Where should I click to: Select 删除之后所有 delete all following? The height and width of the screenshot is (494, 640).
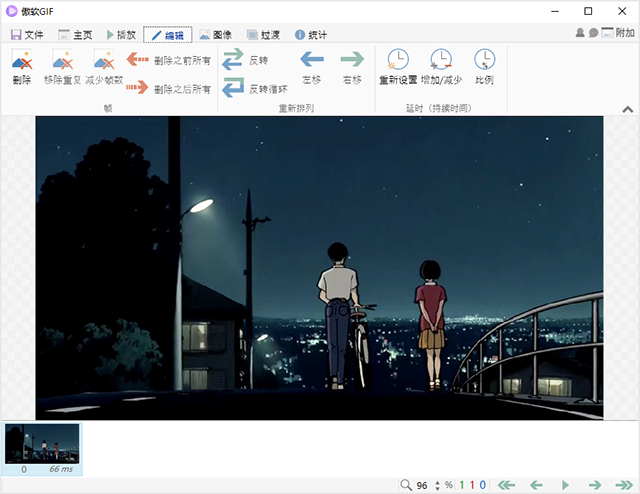coord(169,88)
